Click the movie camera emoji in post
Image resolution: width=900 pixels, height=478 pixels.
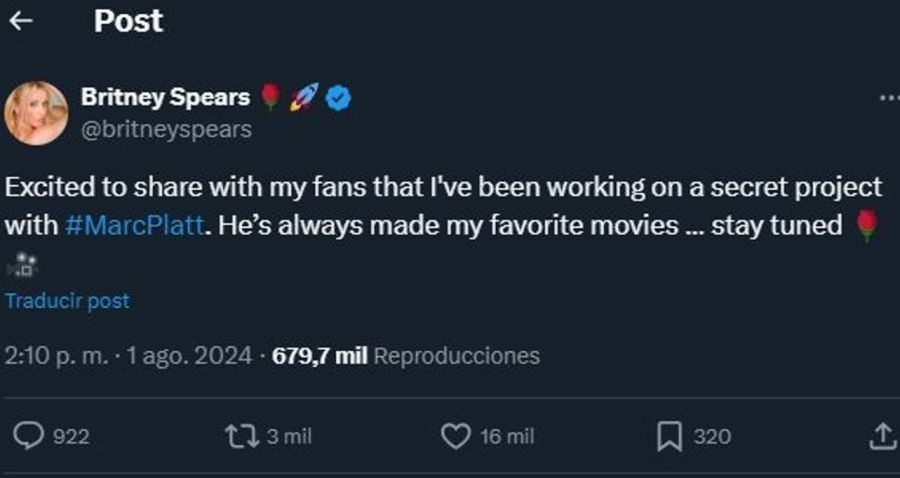[26, 263]
